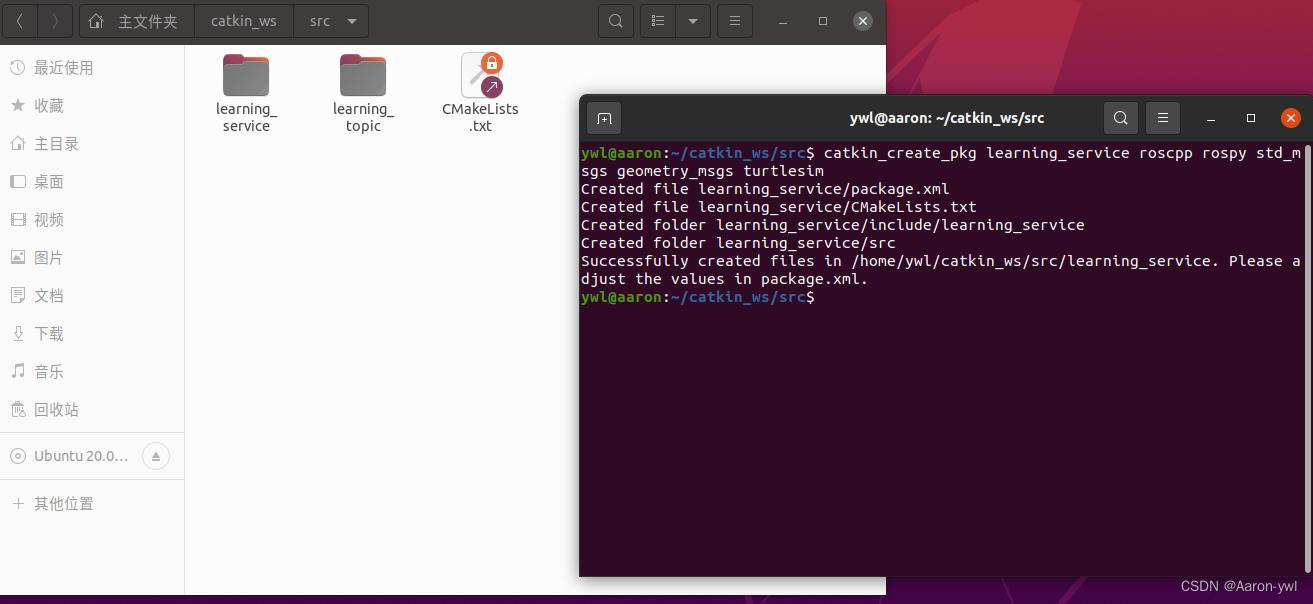Screen dimensions: 1313x604
Task: Open the terminal hamburger menu
Action: point(1163,118)
